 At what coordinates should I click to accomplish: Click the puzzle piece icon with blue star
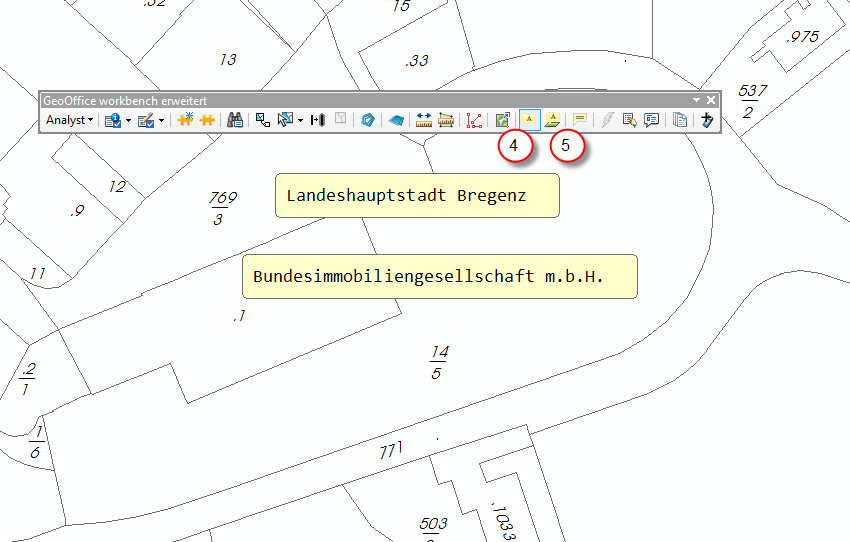tap(185, 119)
